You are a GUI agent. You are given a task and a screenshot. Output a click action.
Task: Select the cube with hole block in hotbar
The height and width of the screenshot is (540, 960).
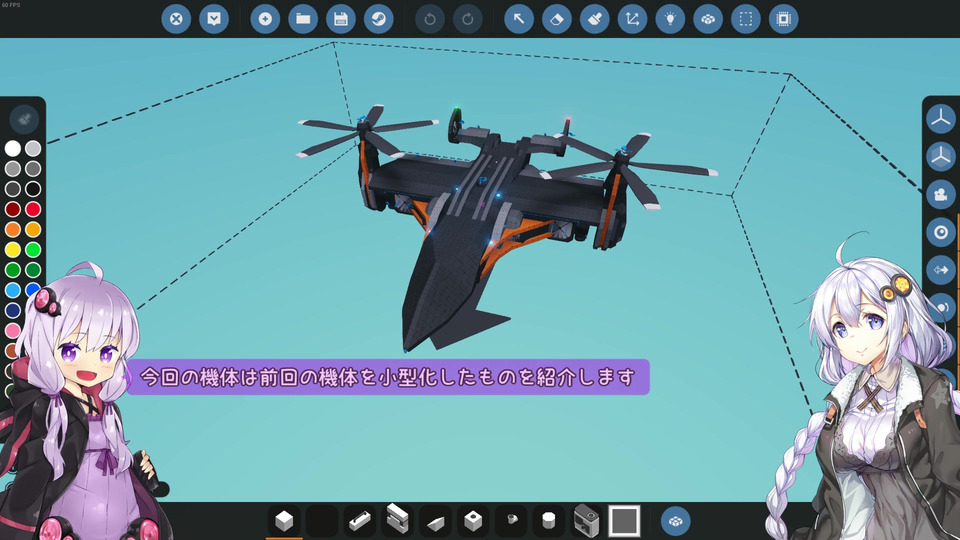point(473,521)
